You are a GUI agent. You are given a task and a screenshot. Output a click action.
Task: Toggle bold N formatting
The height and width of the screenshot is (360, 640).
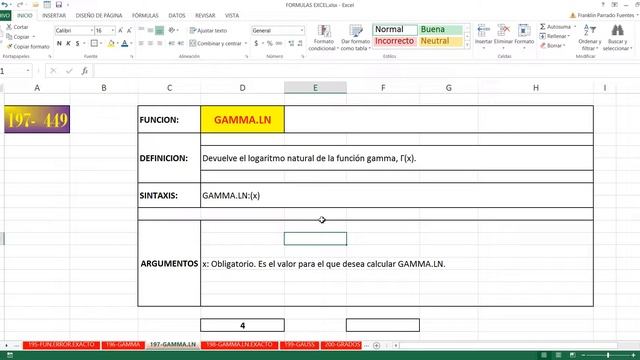point(59,43)
